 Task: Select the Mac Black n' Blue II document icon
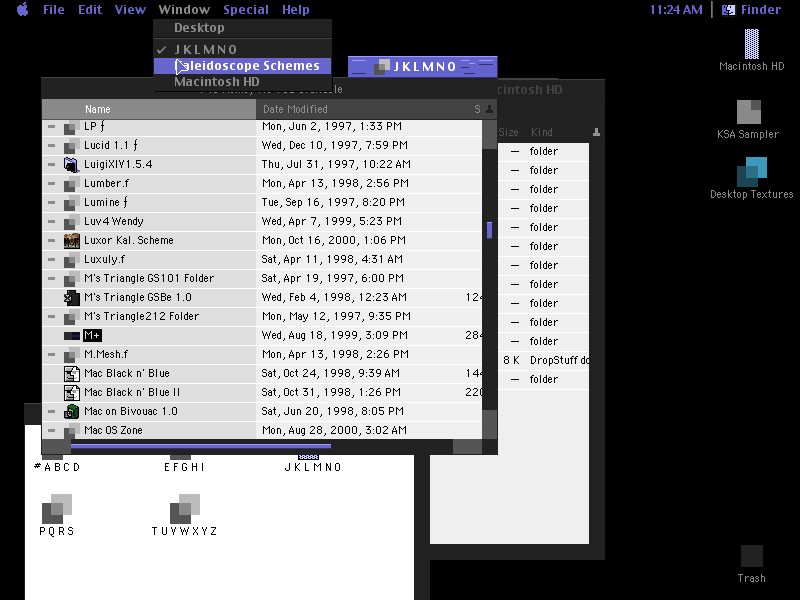pos(71,393)
